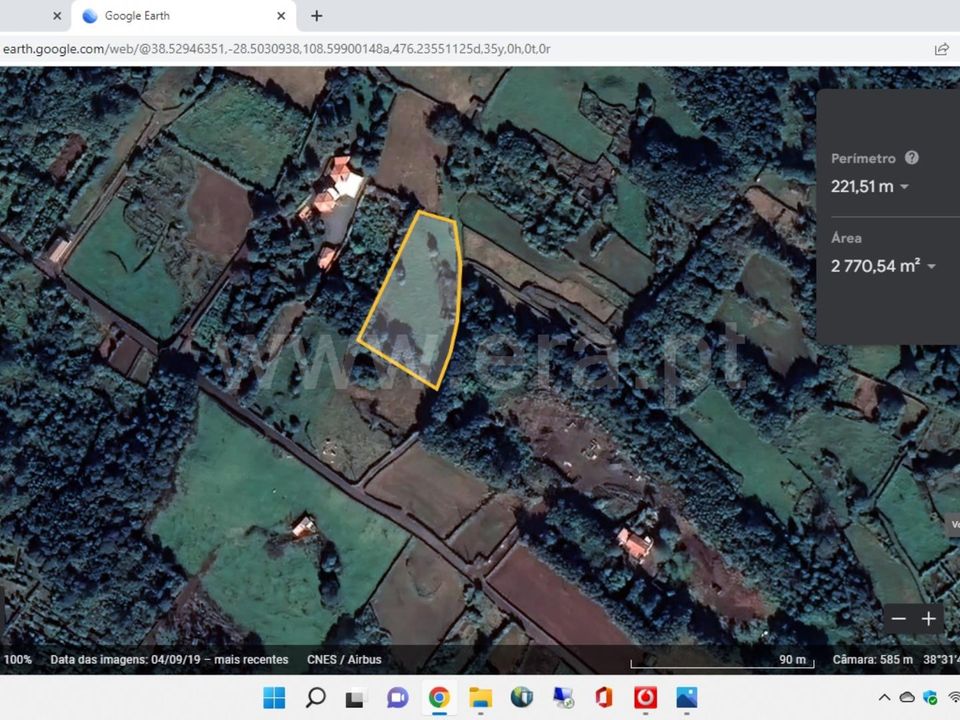Open Task View on the taskbar

click(355, 698)
